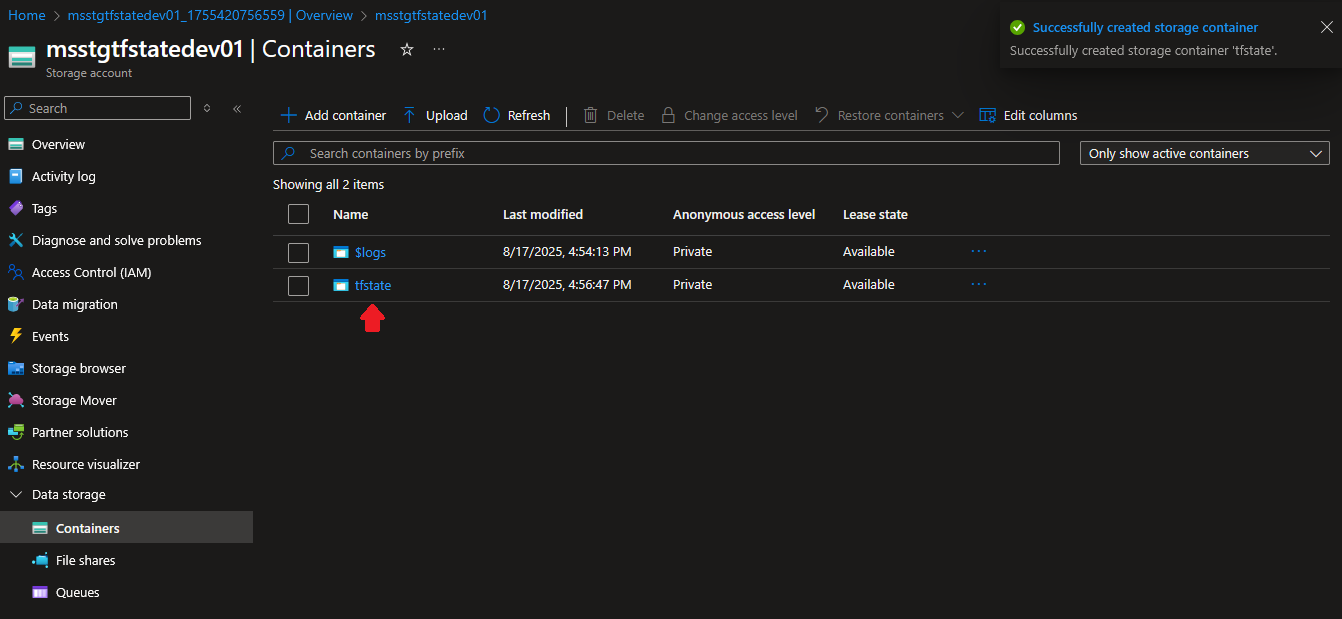This screenshot has width=1342, height=619.
Task: Sort by Last modified column header
Action: [x=543, y=214]
